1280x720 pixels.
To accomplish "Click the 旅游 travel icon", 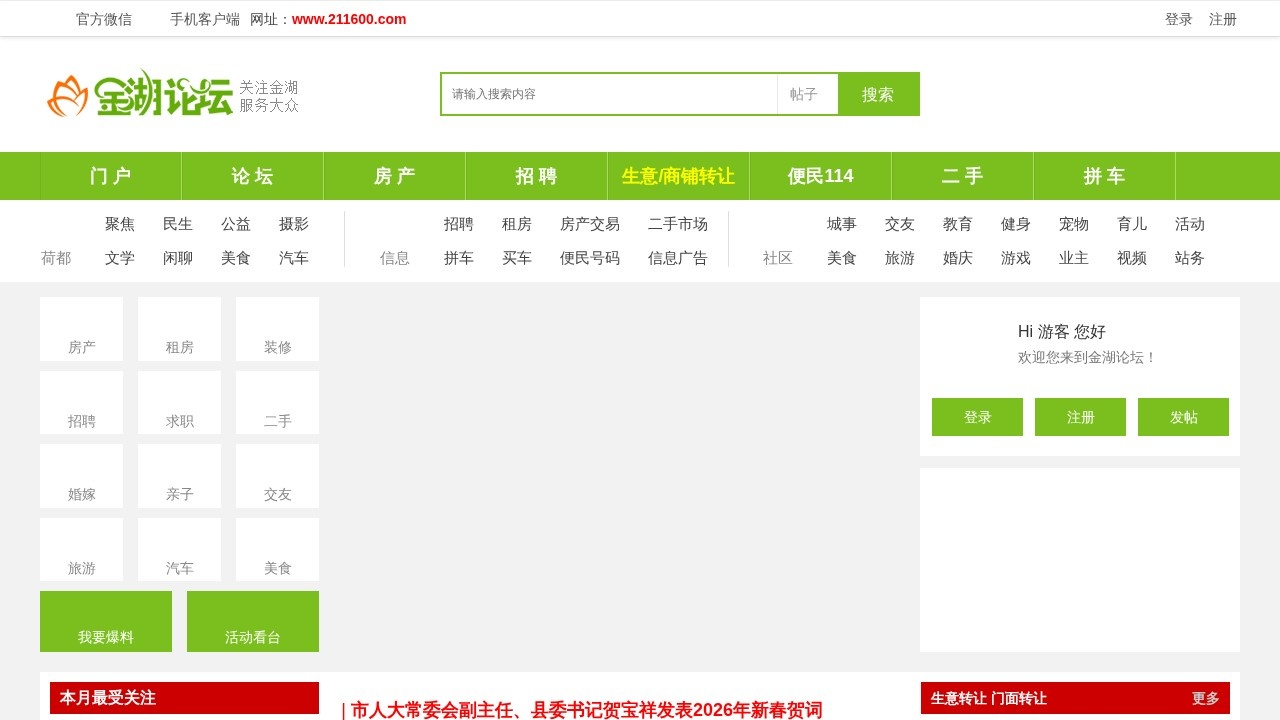I will point(81,549).
